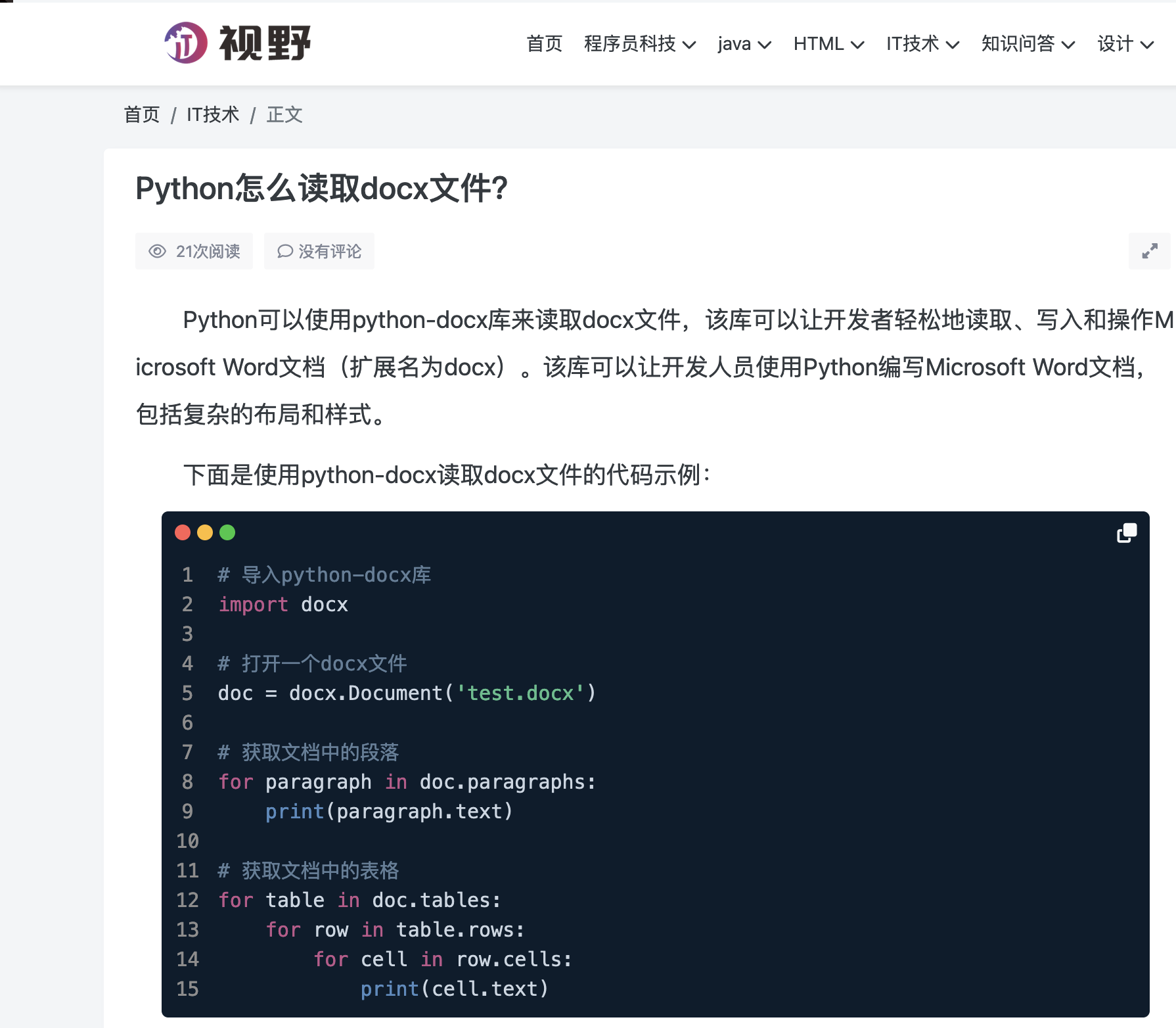Expand the chevron next to 程序员科技
The height and width of the screenshot is (1028, 1176).
[689, 45]
